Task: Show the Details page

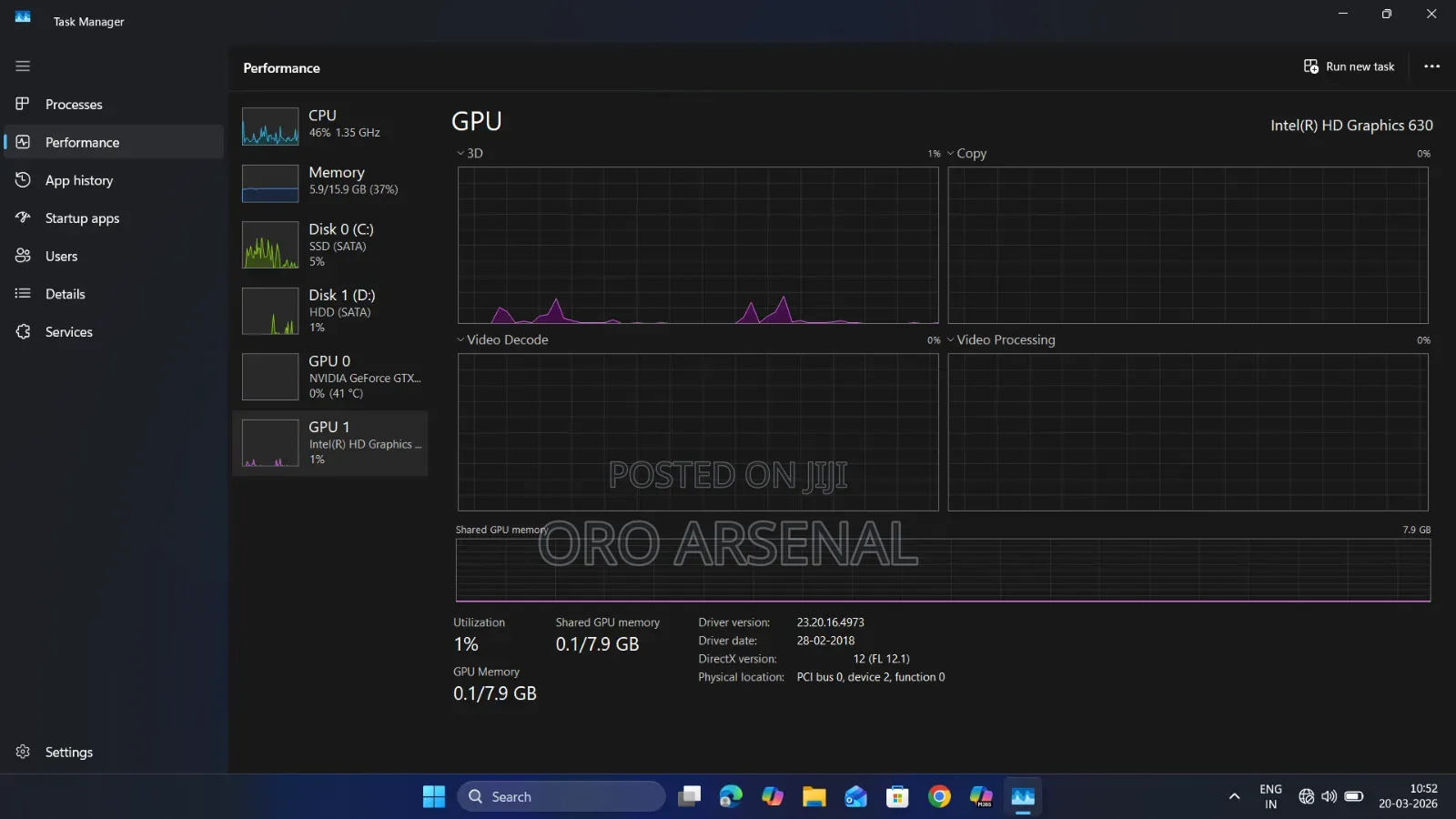Action: 114,294
